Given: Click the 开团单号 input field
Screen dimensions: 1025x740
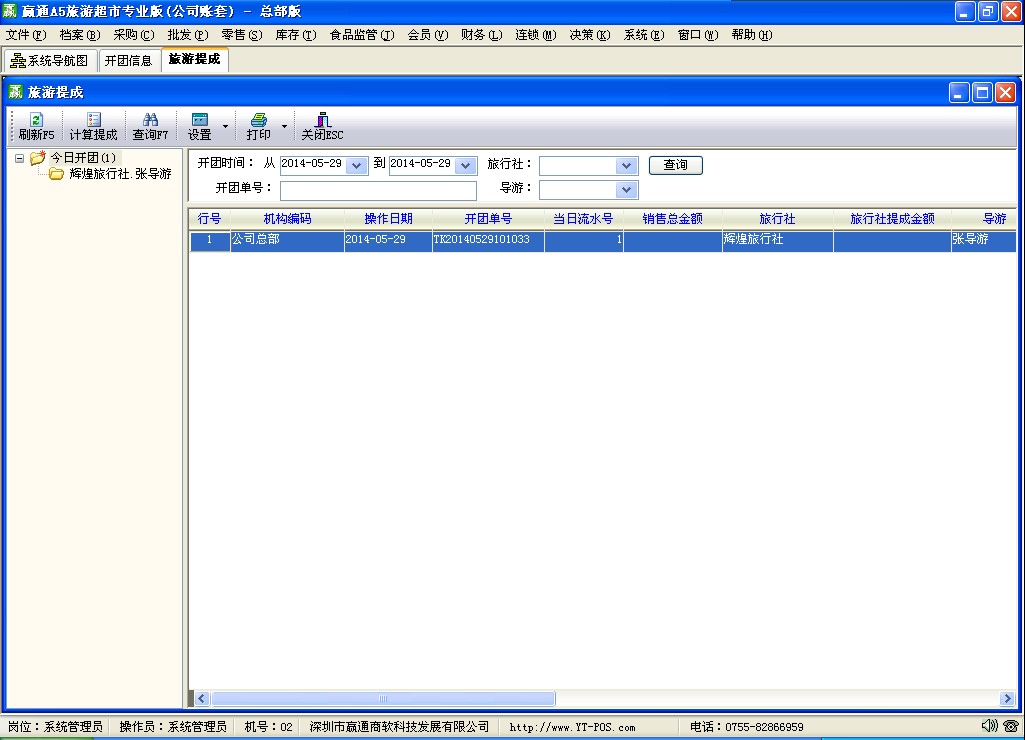Looking at the screenshot, I should [x=378, y=191].
